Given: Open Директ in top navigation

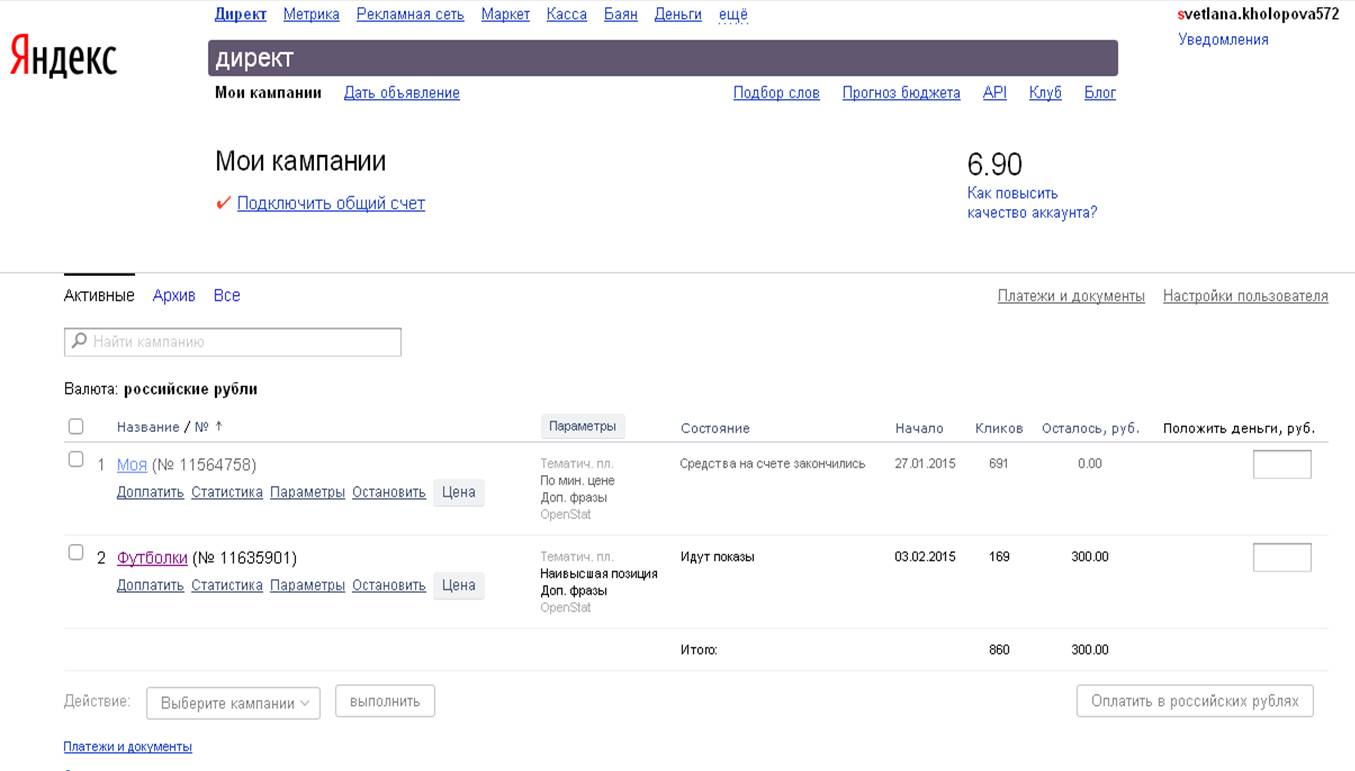Looking at the screenshot, I should 241,14.
